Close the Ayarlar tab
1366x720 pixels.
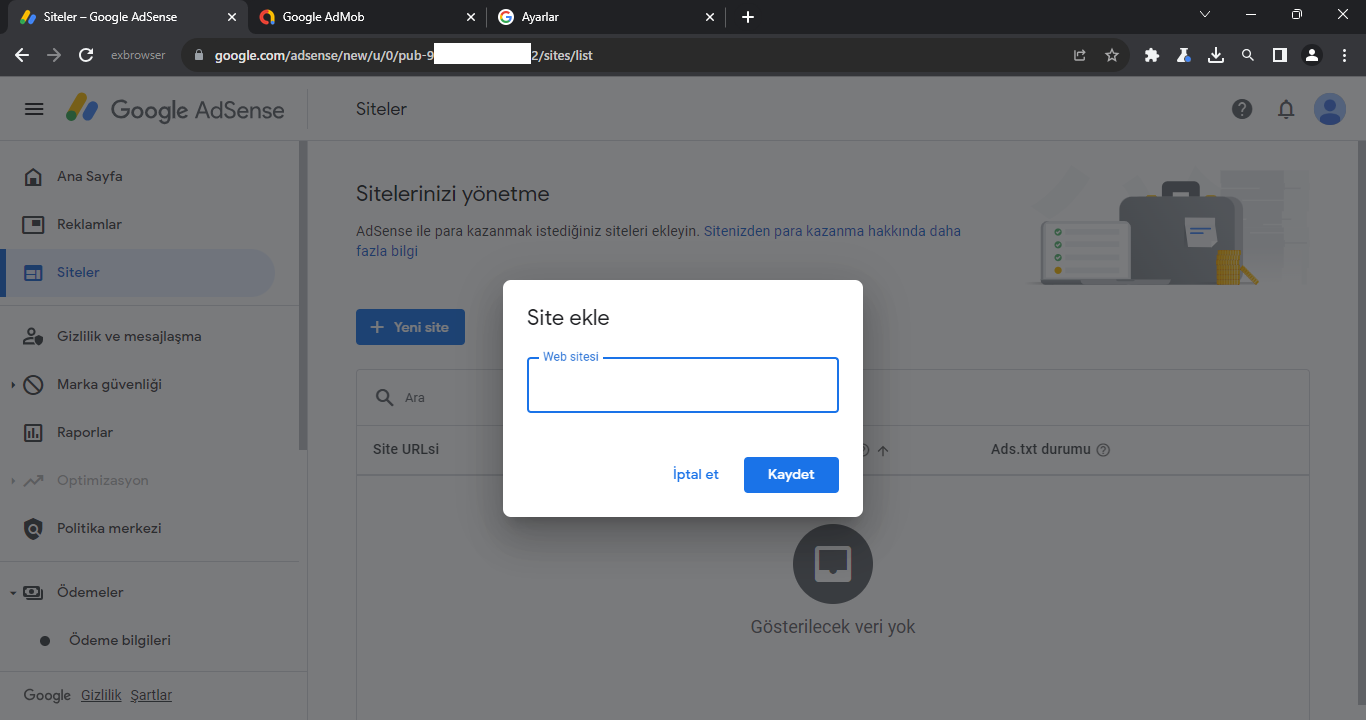pyautogui.click(x=711, y=17)
